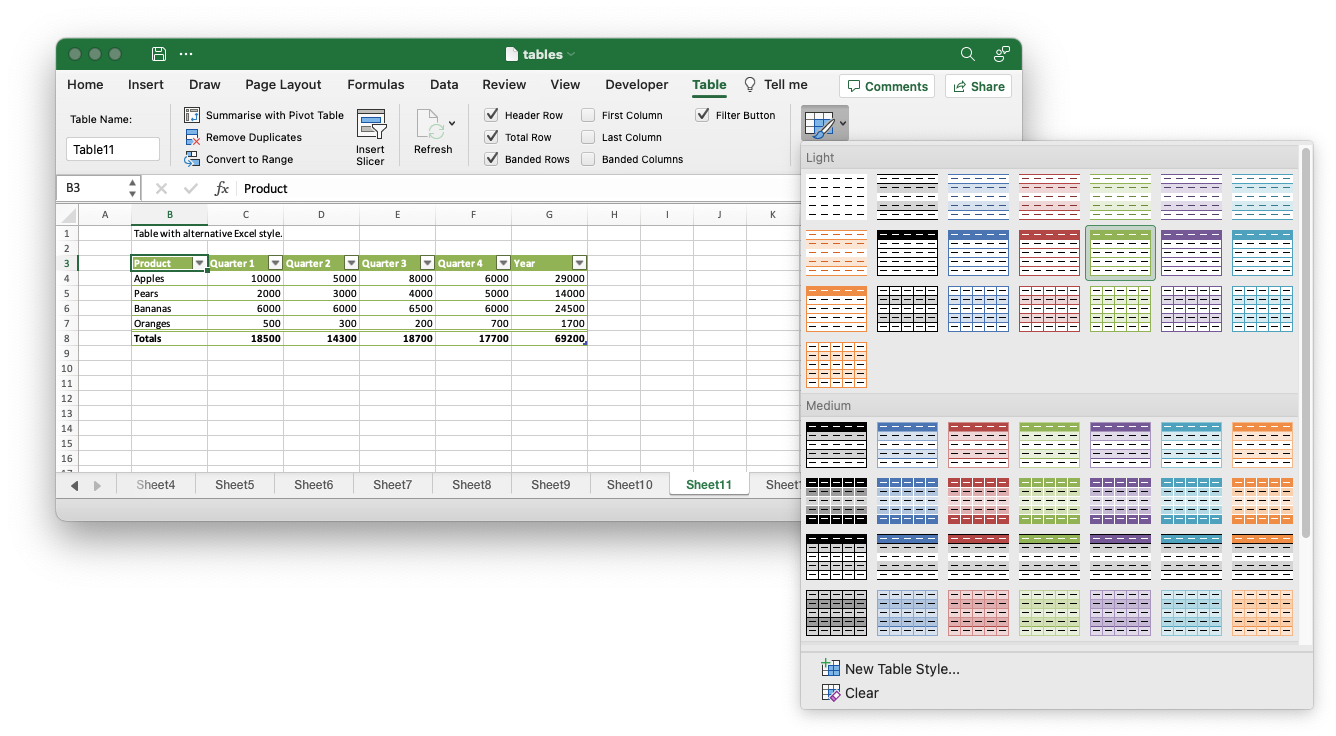1336x736 pixels.
Task: Go to previous sheet using left arrow
Action: [74, 485]
